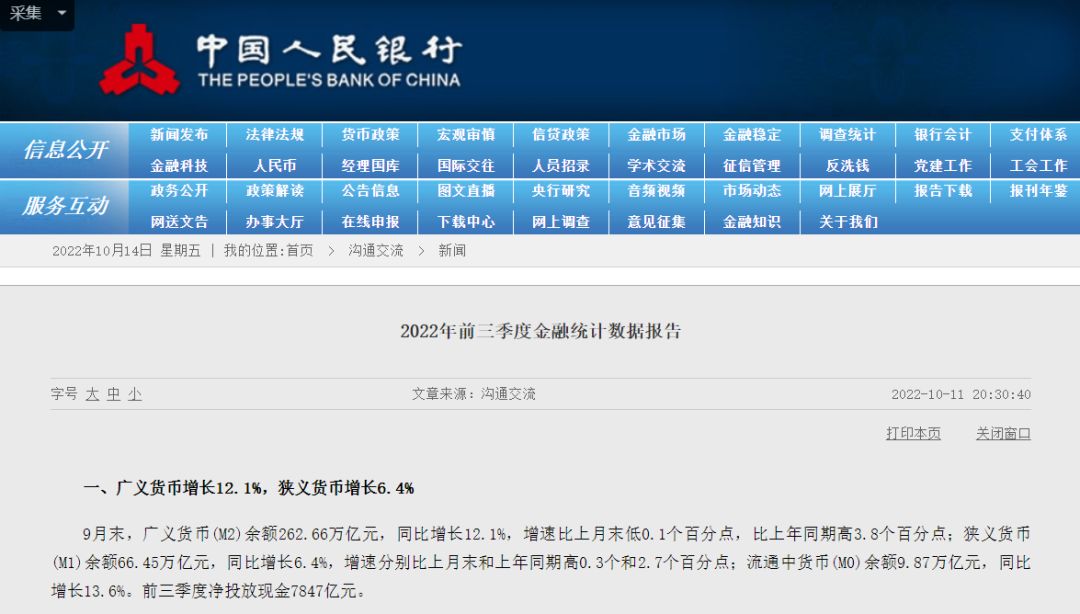Image resolution: width=1080 pixels, height=614 pixels.
Task: Click the 关闭窗口 link
Action: click(x=1003, y=431)
